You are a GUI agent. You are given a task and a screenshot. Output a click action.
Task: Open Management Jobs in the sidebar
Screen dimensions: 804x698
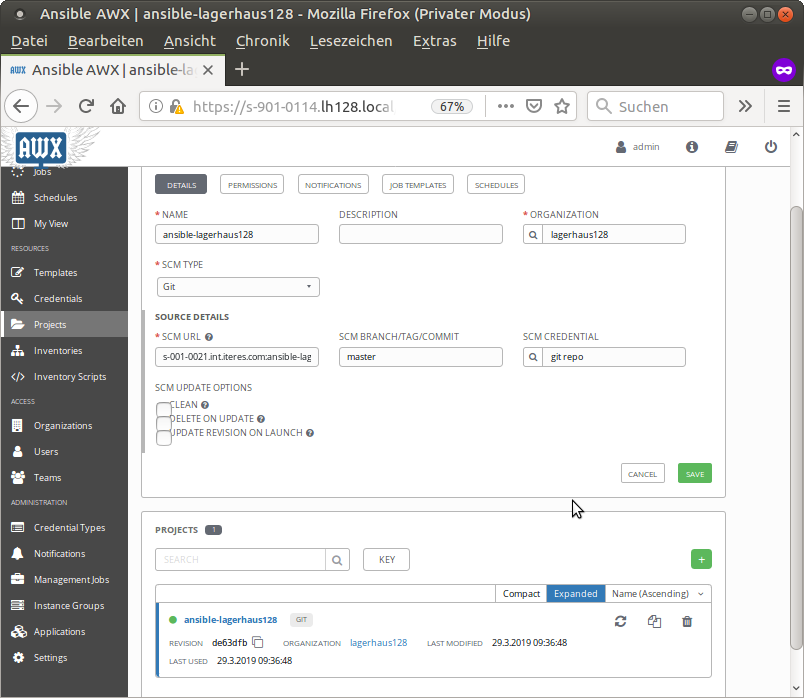pos(71,580)
